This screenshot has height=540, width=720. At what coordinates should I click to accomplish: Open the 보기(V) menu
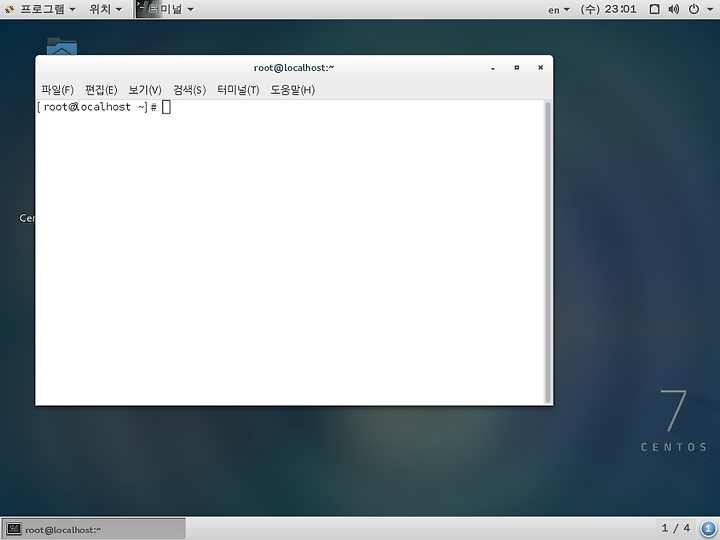pos(145,90)
